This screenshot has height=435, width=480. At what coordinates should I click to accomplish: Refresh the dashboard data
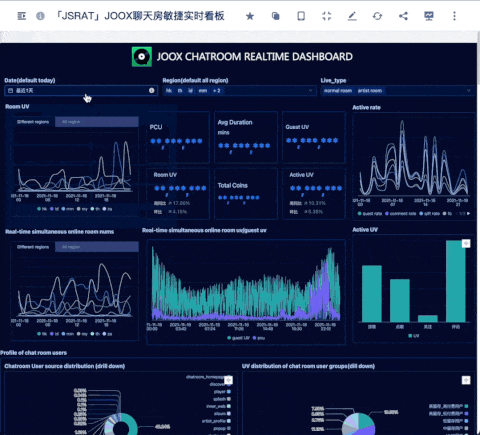pyautogui.click(x=378, y=16)
